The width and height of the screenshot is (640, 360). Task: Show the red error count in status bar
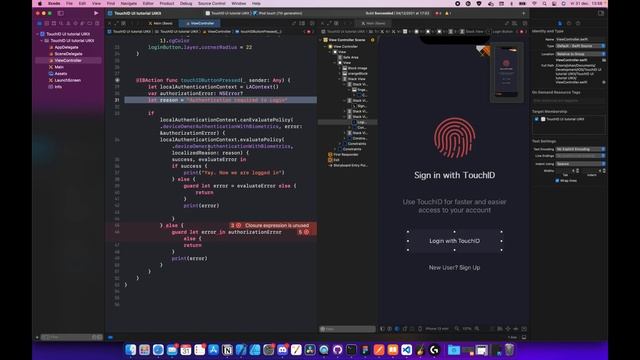[x=438, y=13]
